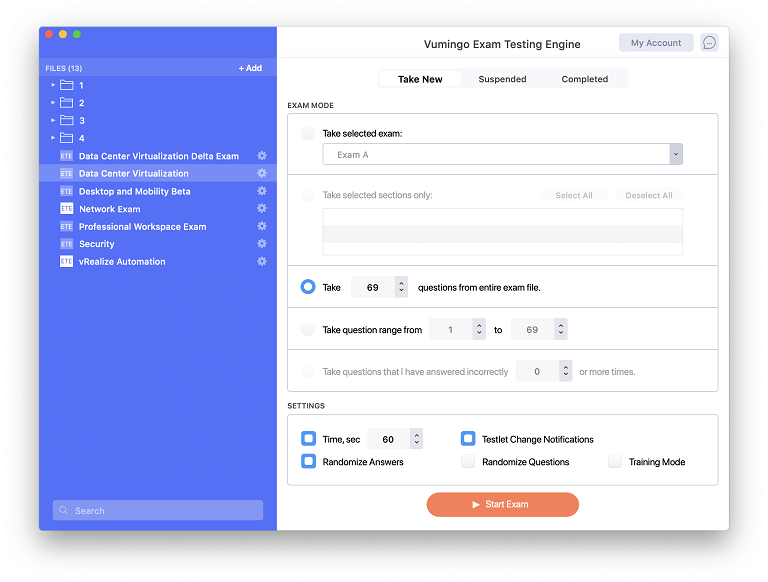The image size is (768, 582).
Task: Select Data Center Virtualization Delta Exam file
Action: [x=159, y=156]
